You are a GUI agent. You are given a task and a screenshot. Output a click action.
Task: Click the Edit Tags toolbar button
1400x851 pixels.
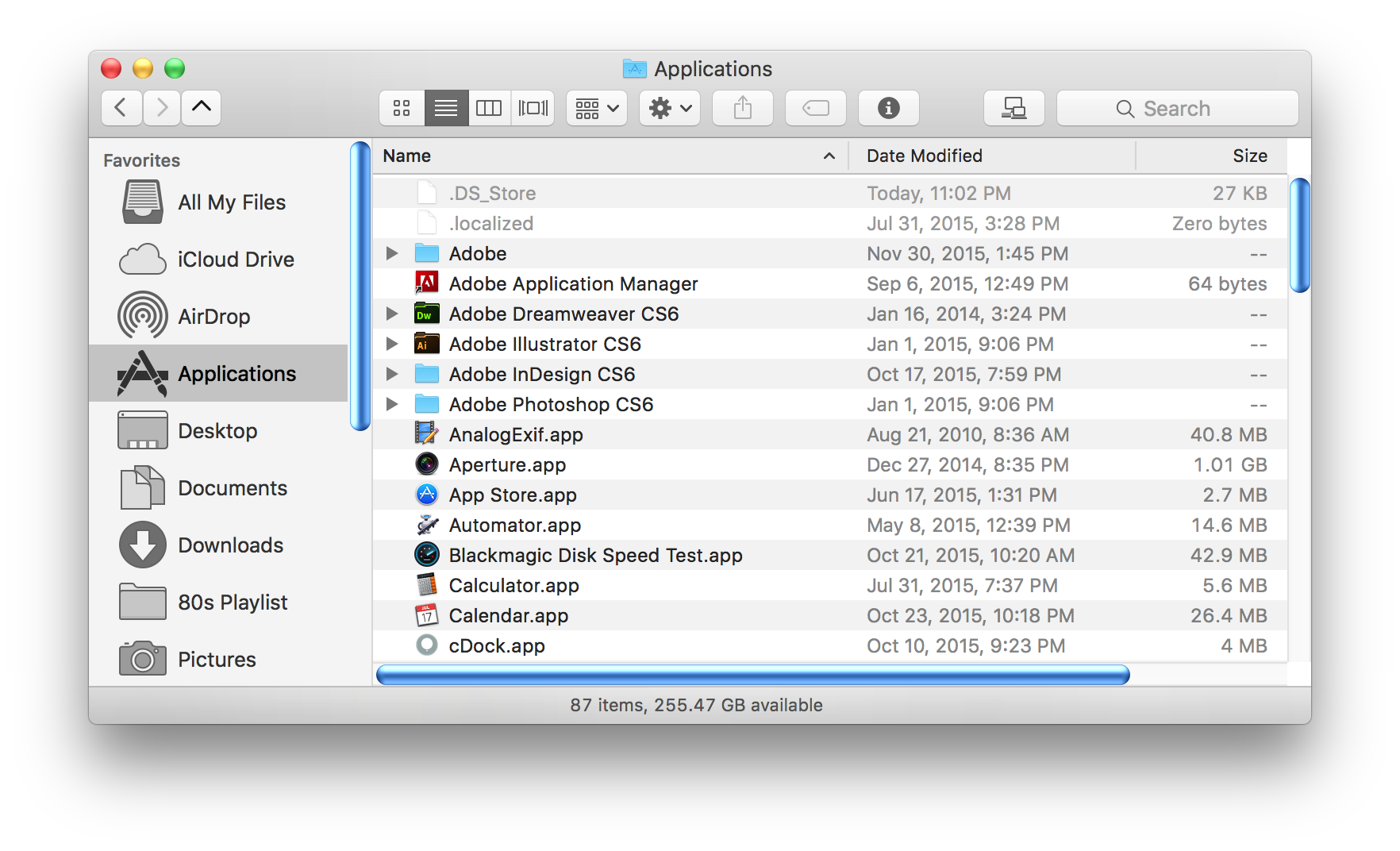point(816,108)
